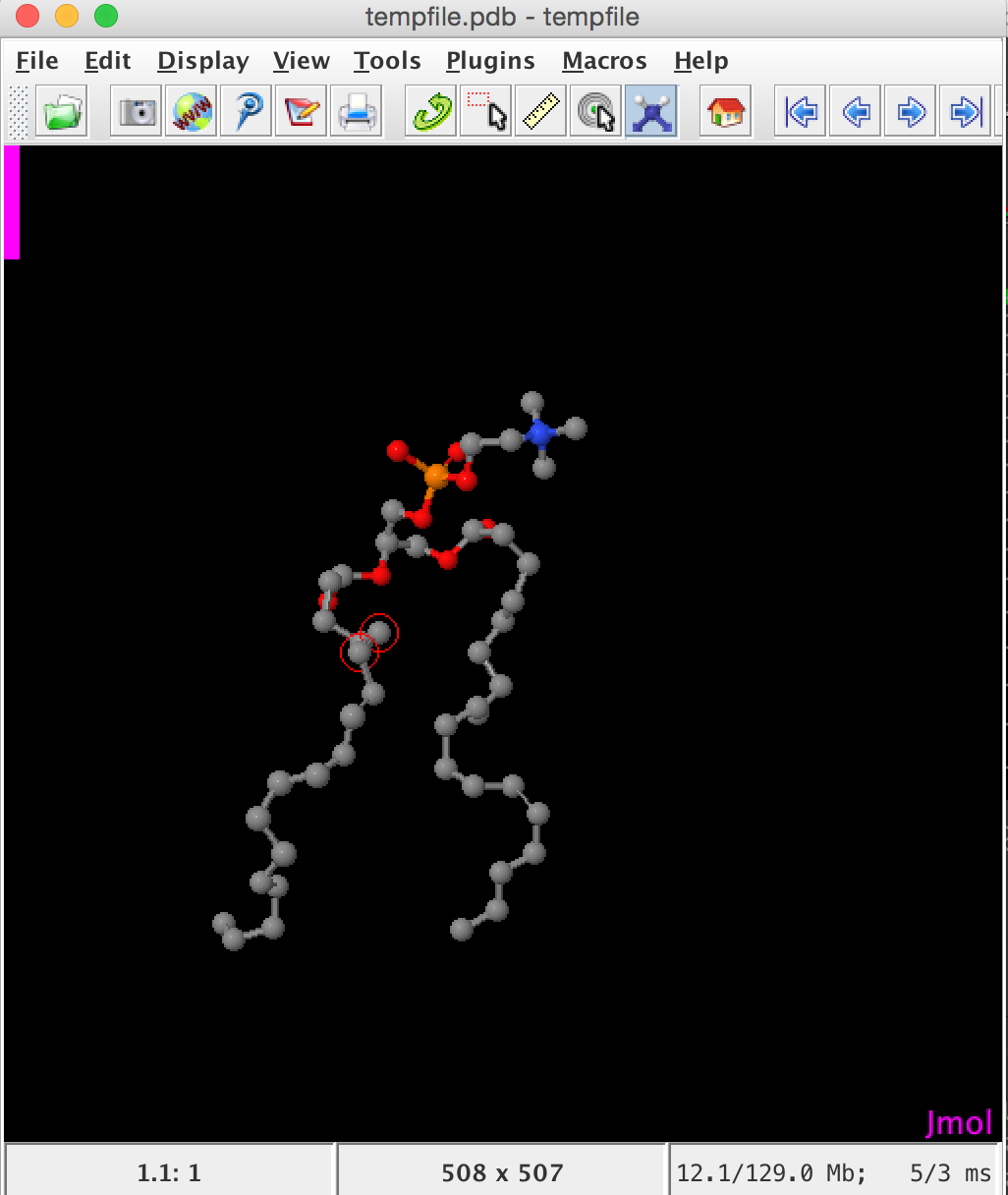This screenshot has height=1195, width=1008.
Task: Print the molecule view
Action: [357, 111]
